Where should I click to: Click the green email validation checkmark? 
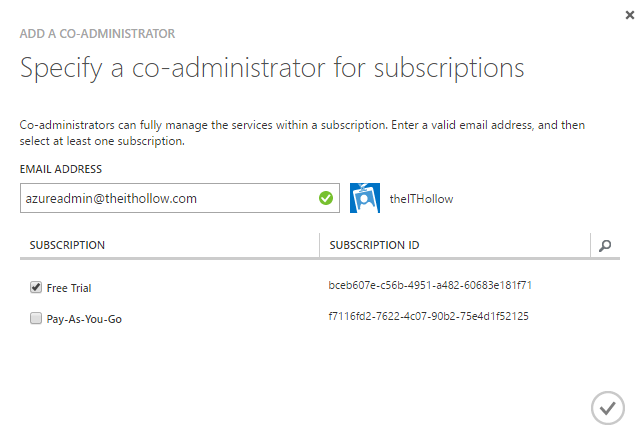click(326, 198)
